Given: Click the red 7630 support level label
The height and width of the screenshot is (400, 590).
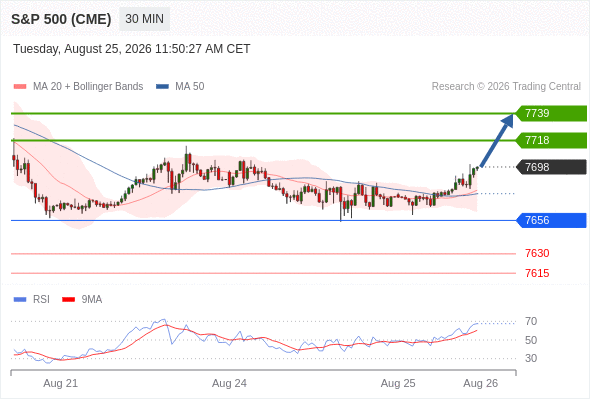Looking at the screenshot, I should click(537, 253).
